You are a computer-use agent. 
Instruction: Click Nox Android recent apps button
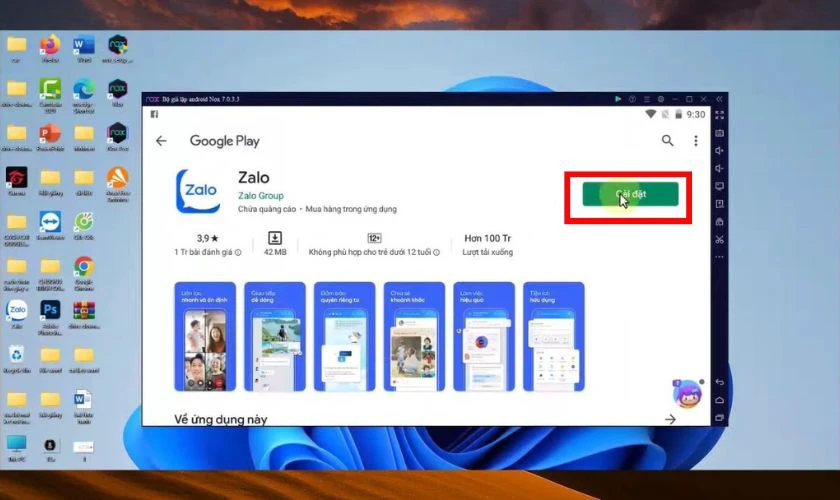pos(719,417)
